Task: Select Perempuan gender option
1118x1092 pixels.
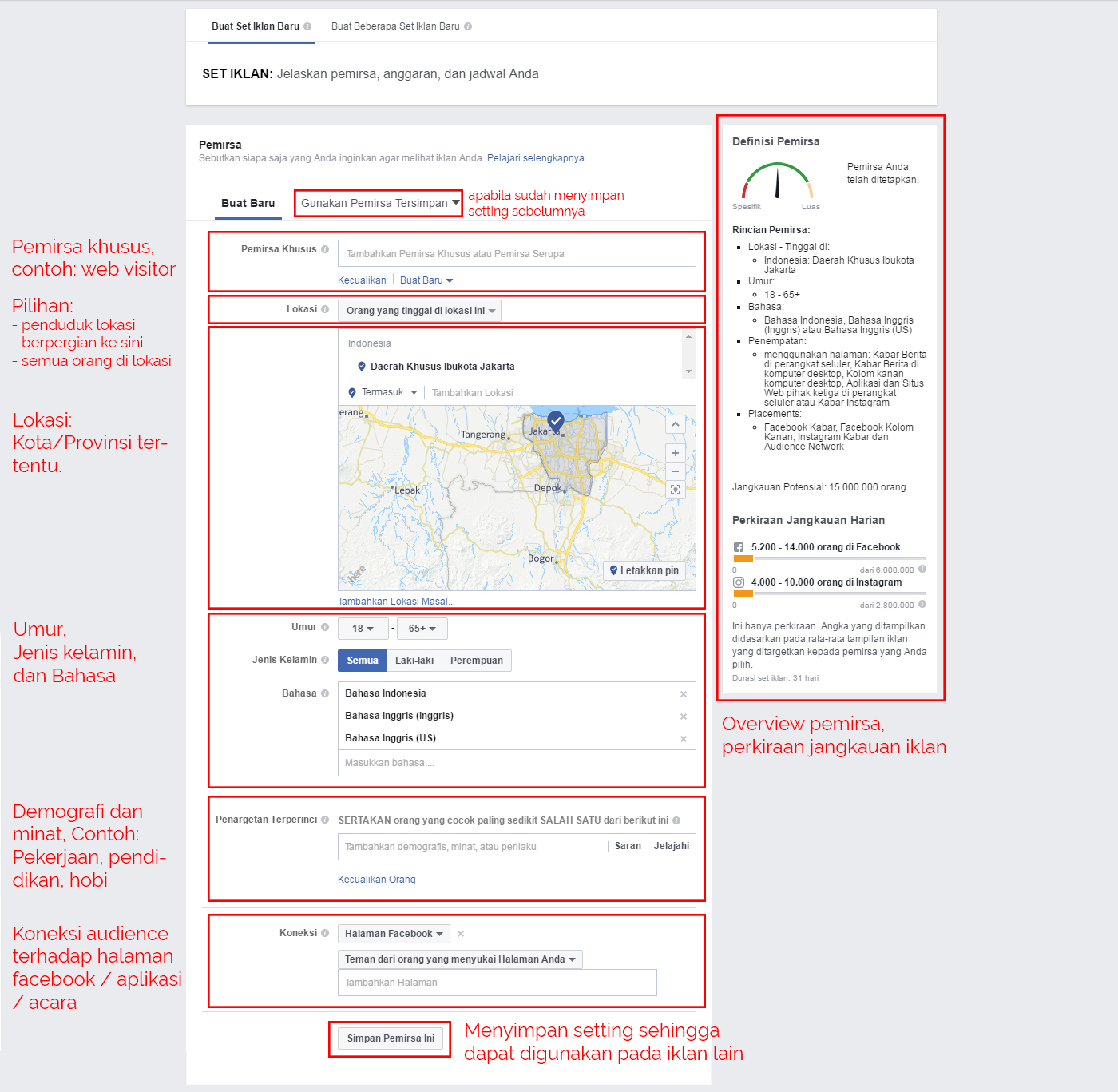Action: (477, 661)
